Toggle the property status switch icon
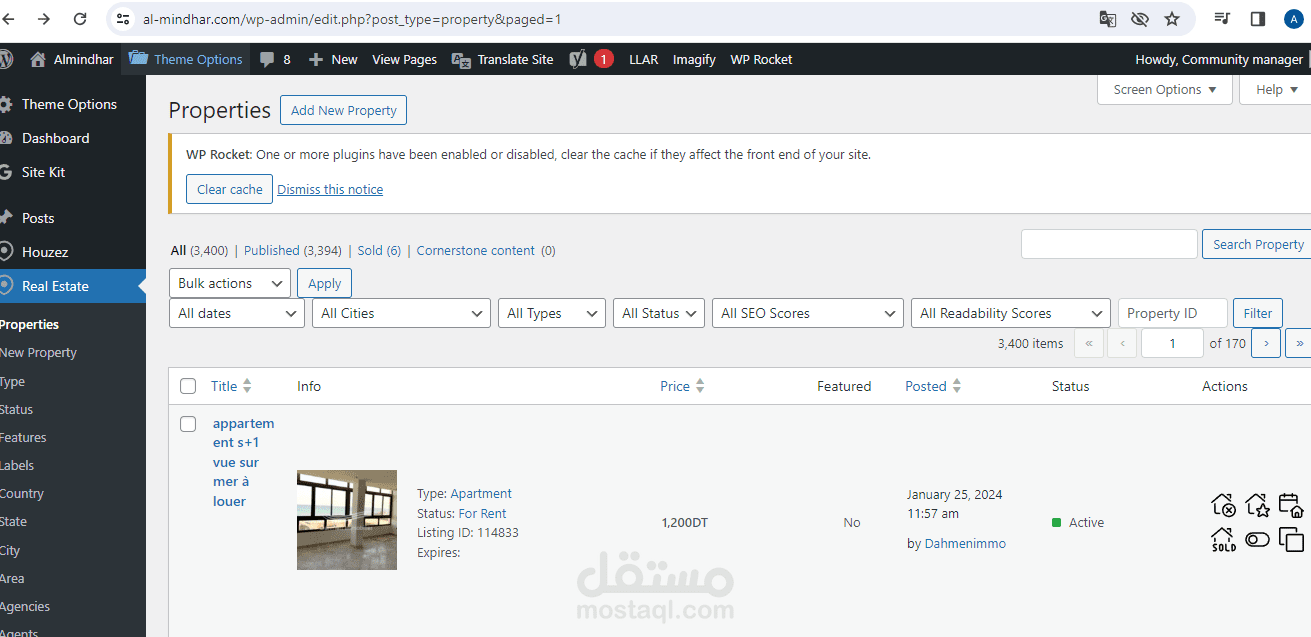 [x=1257, y=539]
